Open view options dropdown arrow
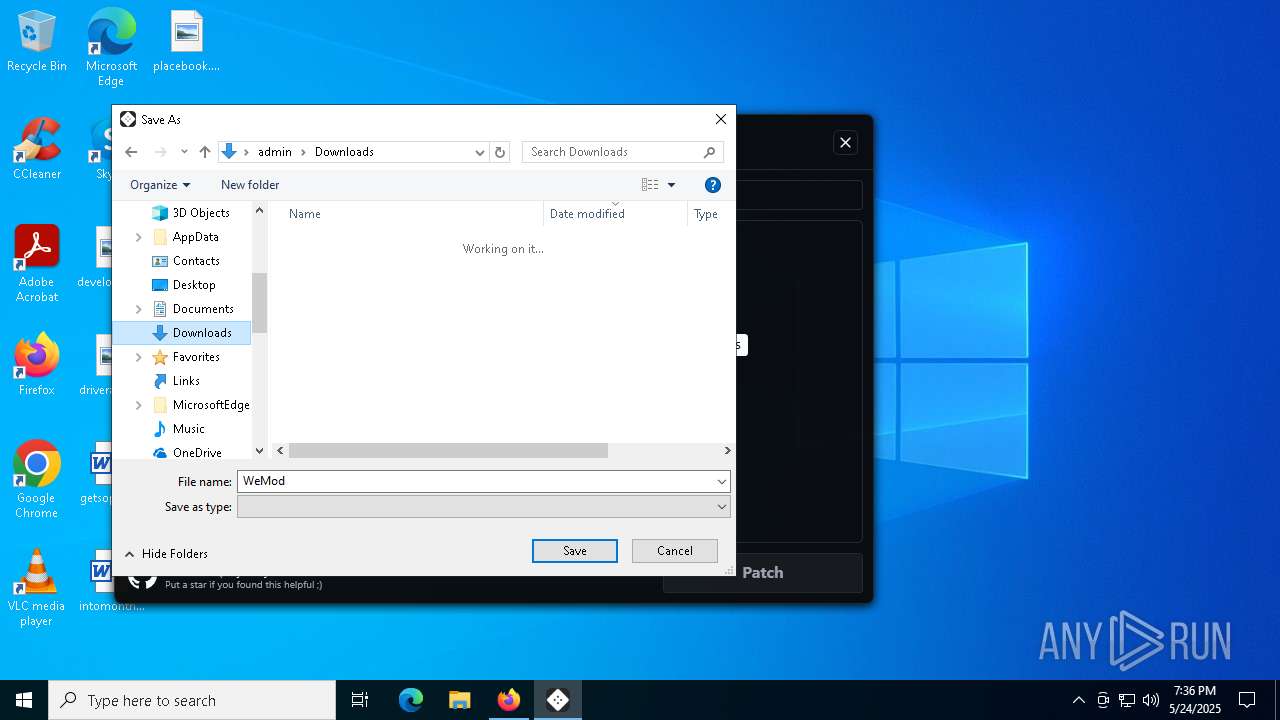This screenshot has width=1280, height=720. (x=671, y=185)
